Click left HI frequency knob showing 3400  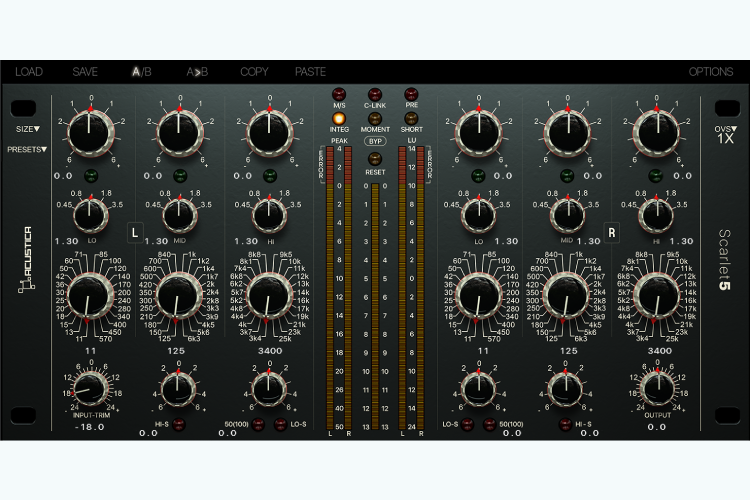pos(269,296)
